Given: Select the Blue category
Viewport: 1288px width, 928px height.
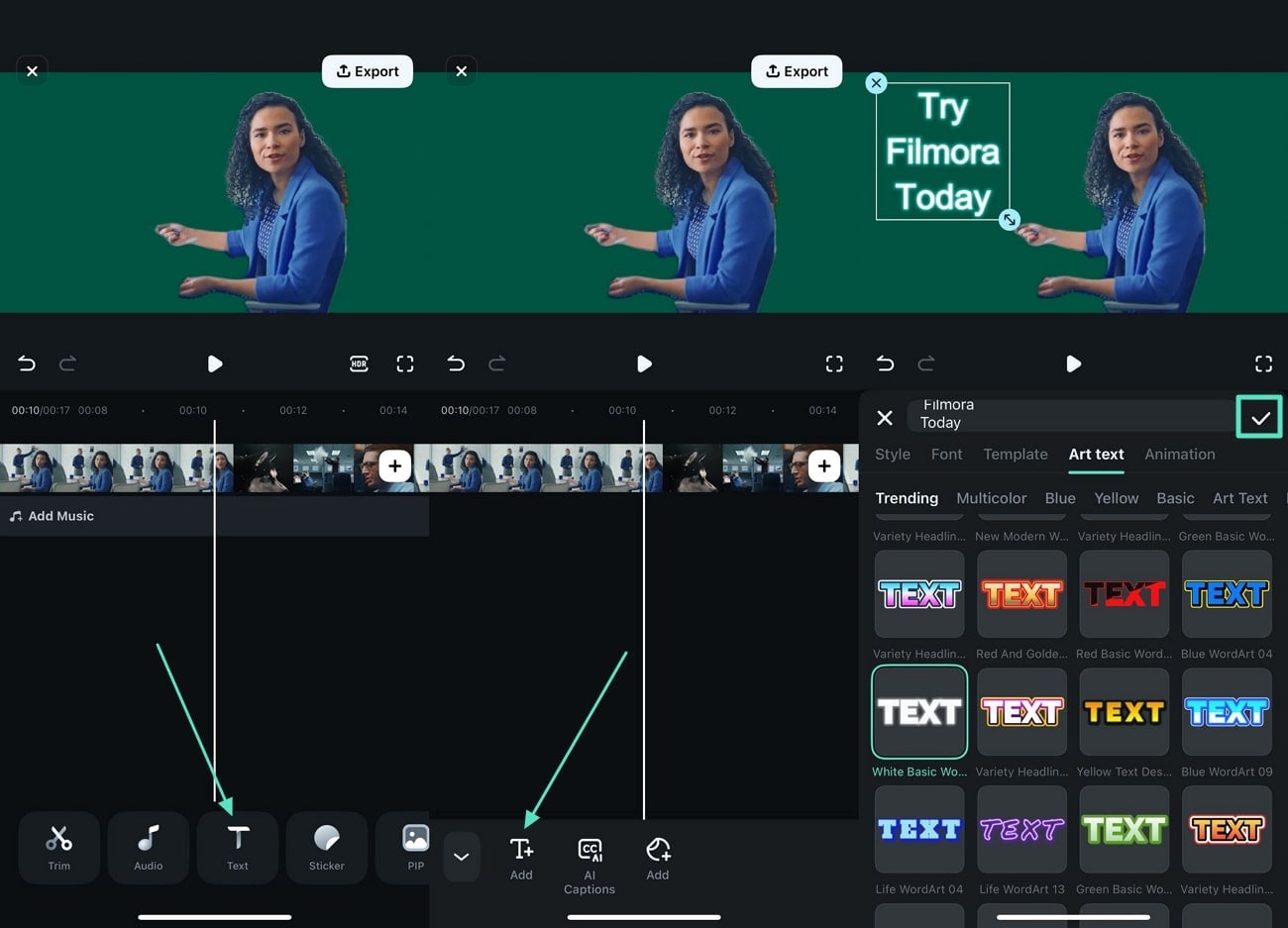Looking at the screenshot, I should point(1060,498).
